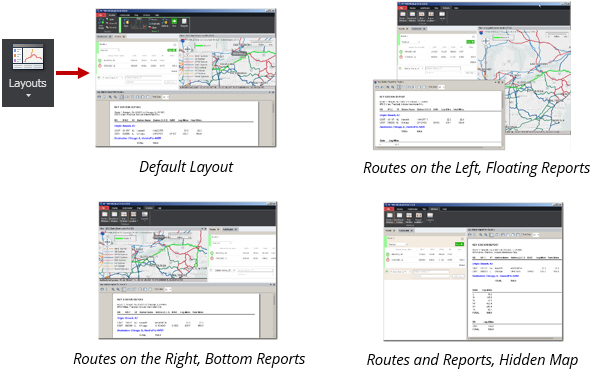
Task: Open the vehicle type dropdown in the Default Layout route panel
Action: tap(109, 50)
